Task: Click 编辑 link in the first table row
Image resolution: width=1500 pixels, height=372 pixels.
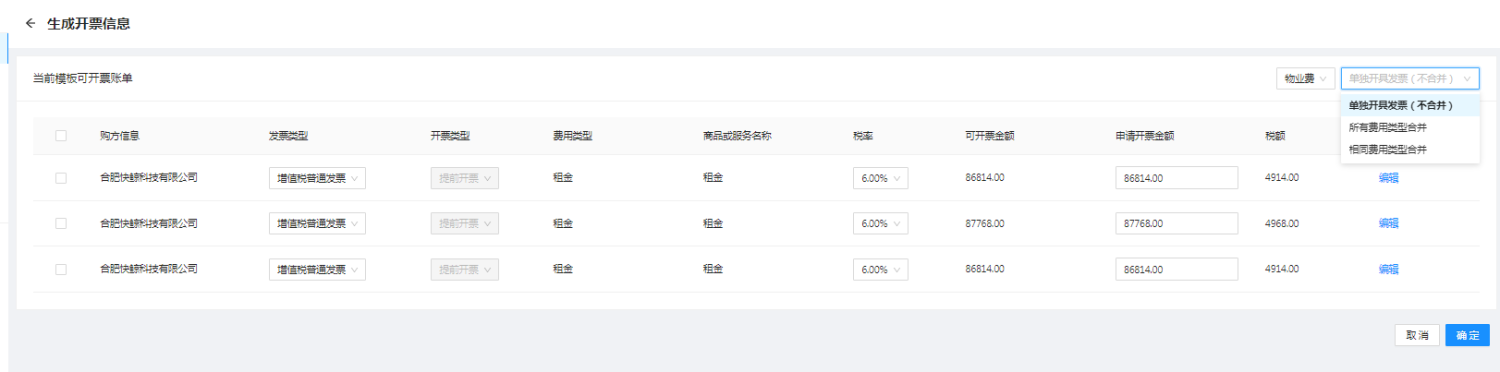Action: (1388, 178)
